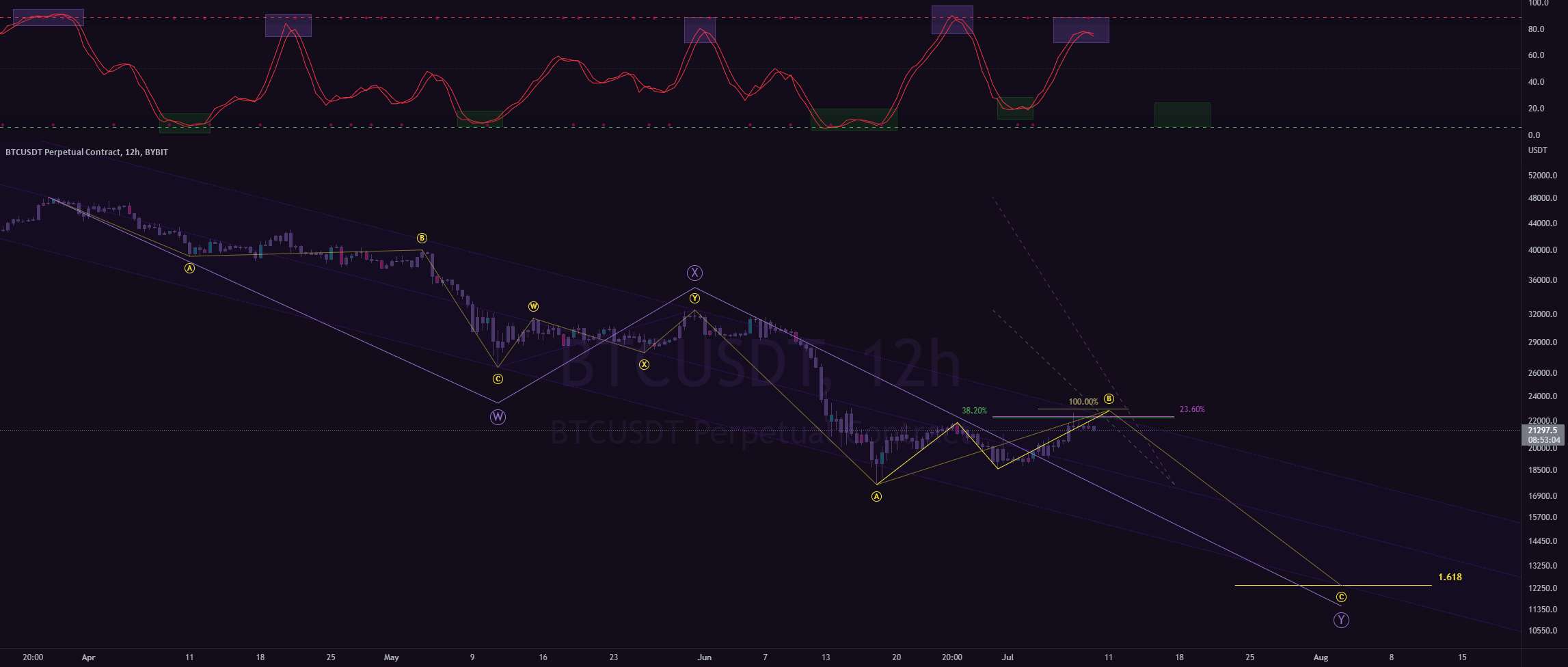The width and height of the screenshot is (1568, 667).
Task: Click the oscillator 0.0 scale value
Action: (x=1534, y=135)
